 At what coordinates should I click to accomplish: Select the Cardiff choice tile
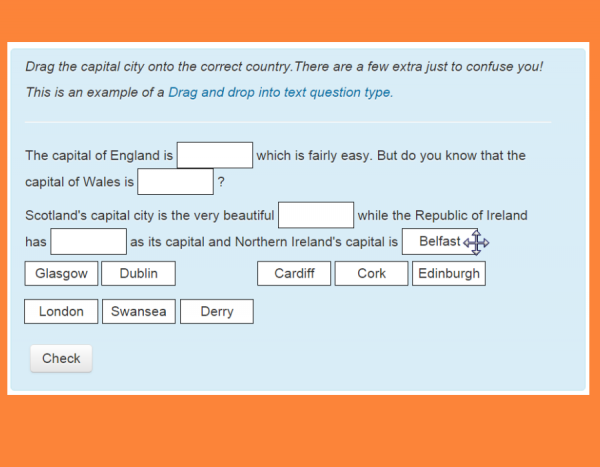(x=294, y=274)
